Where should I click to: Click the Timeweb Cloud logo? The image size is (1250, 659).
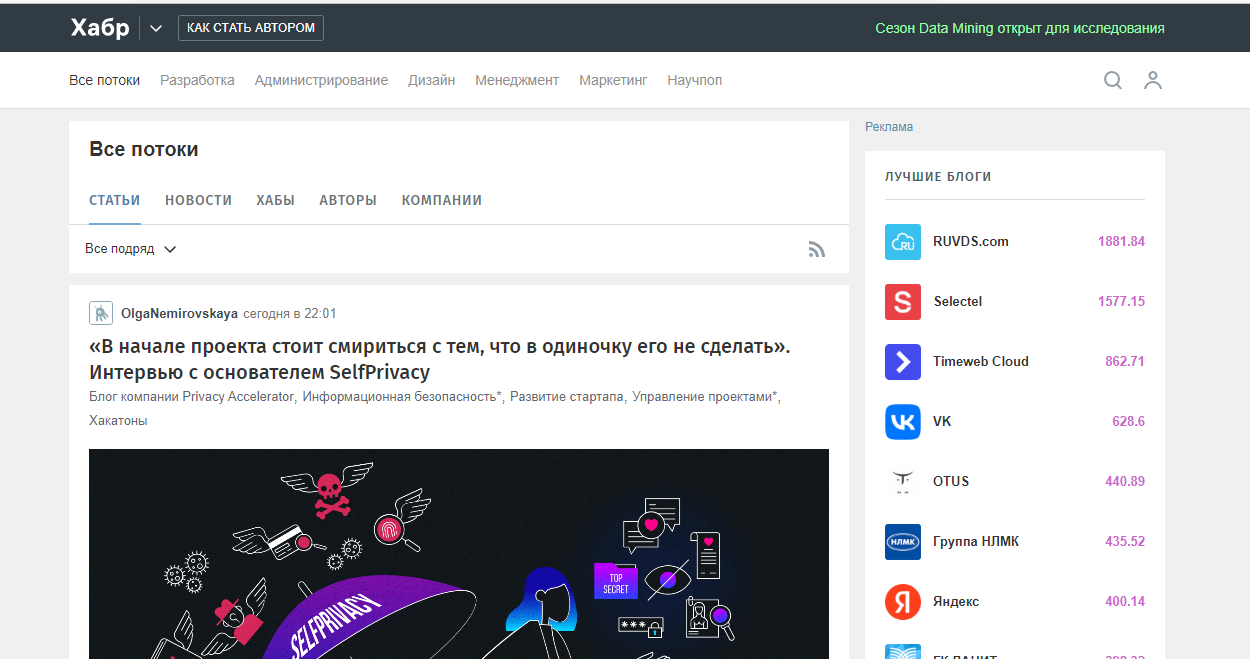[903, 362]
